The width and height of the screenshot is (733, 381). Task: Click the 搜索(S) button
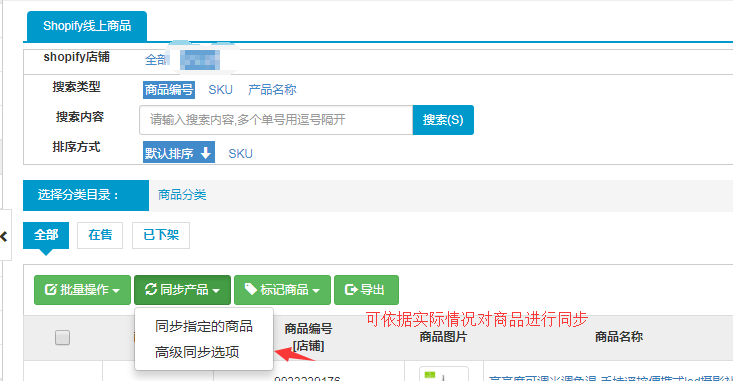tap(443, 120)
